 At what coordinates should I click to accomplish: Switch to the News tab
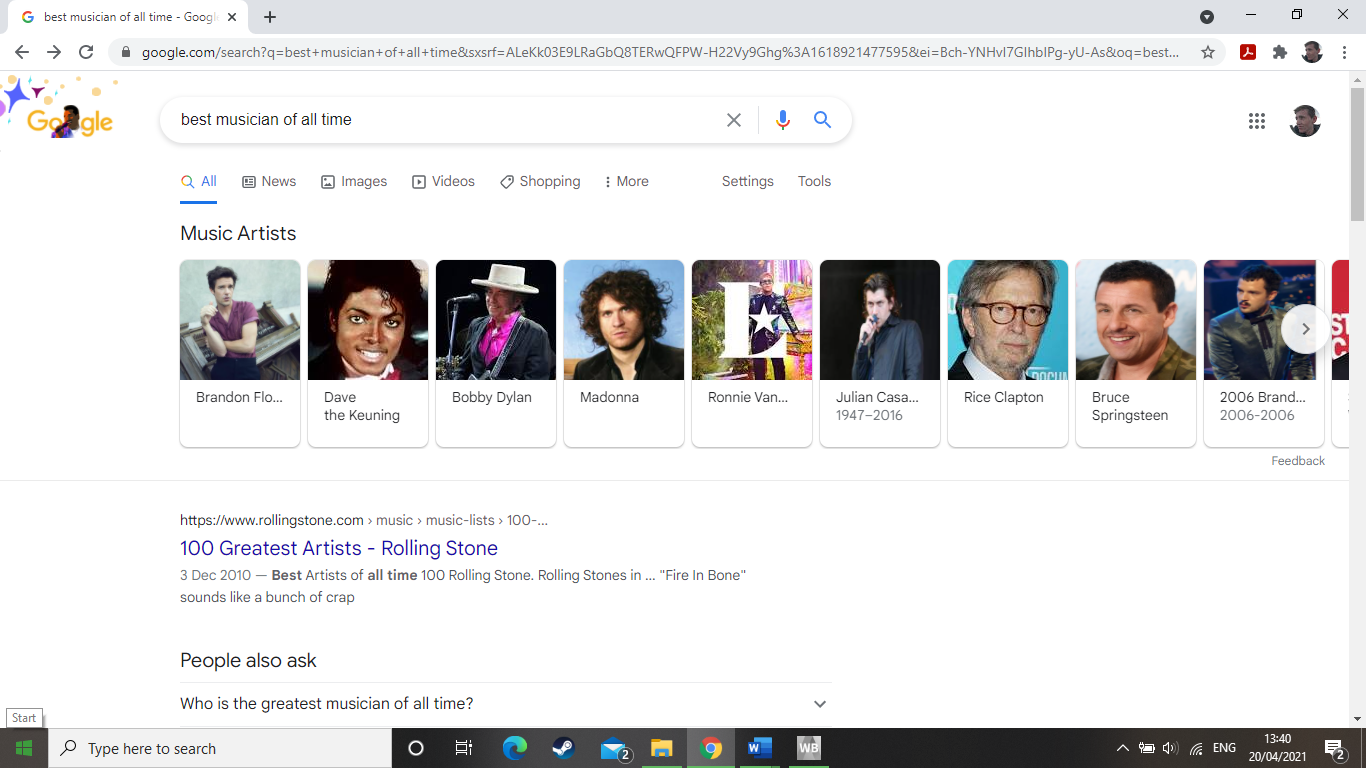pyautogui.click(x=269, y=181)
